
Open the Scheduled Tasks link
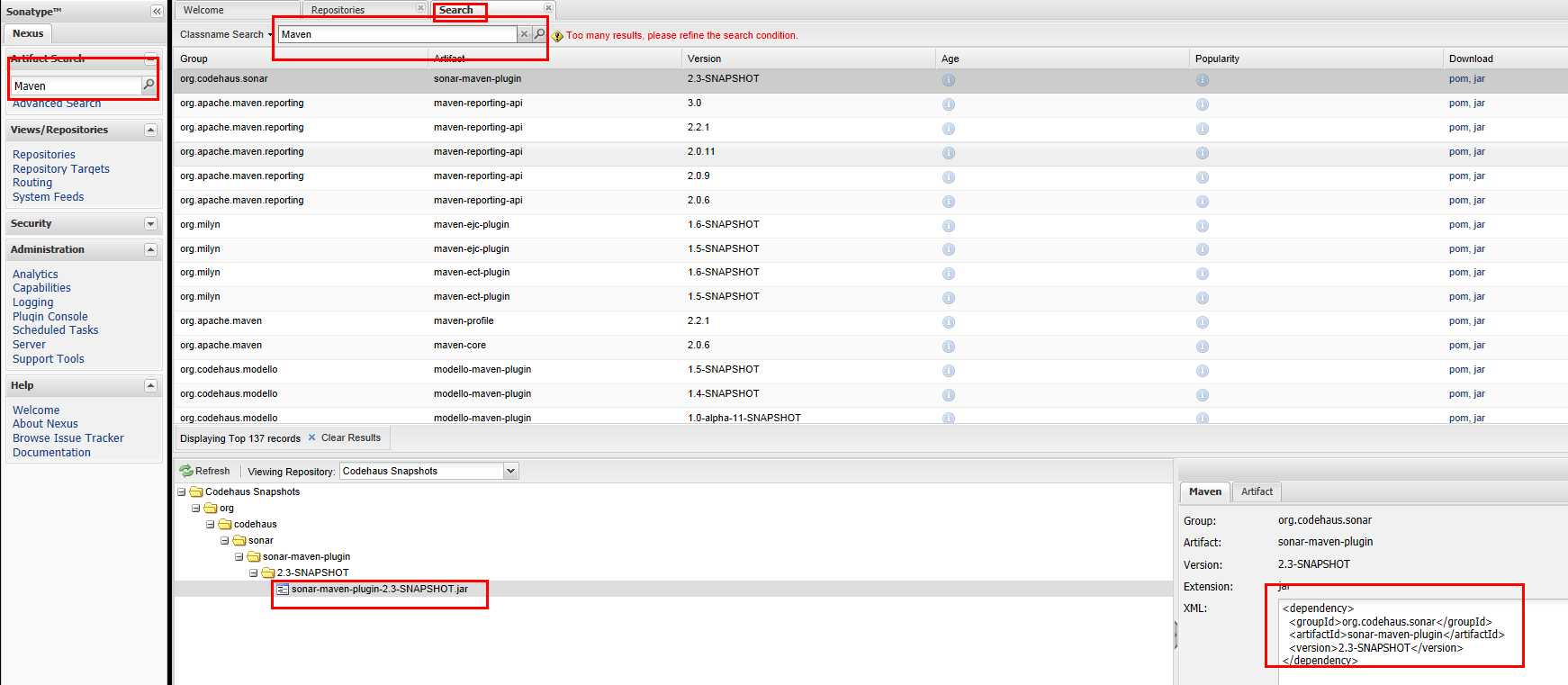click(56, 330)
